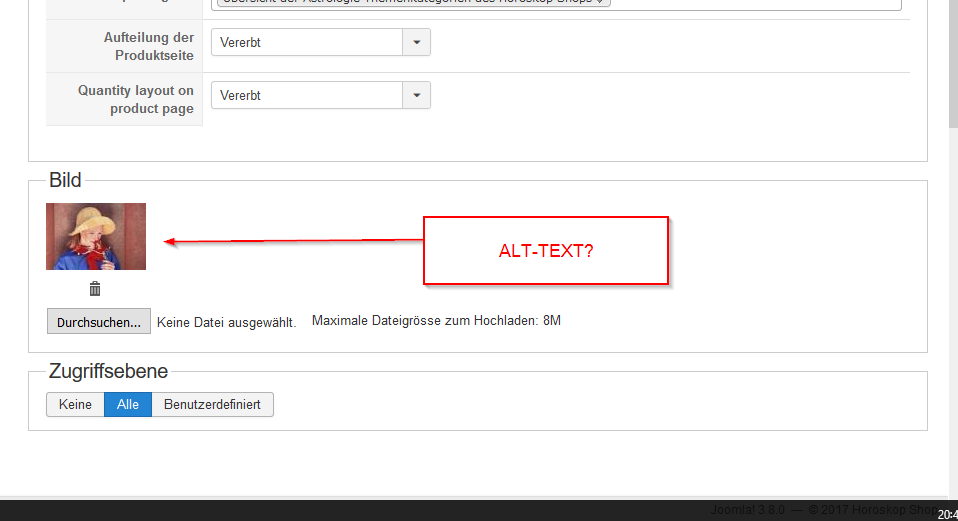958x521 pixels.
Task: Delete the image with the trash icon
Action: (95, 288)
